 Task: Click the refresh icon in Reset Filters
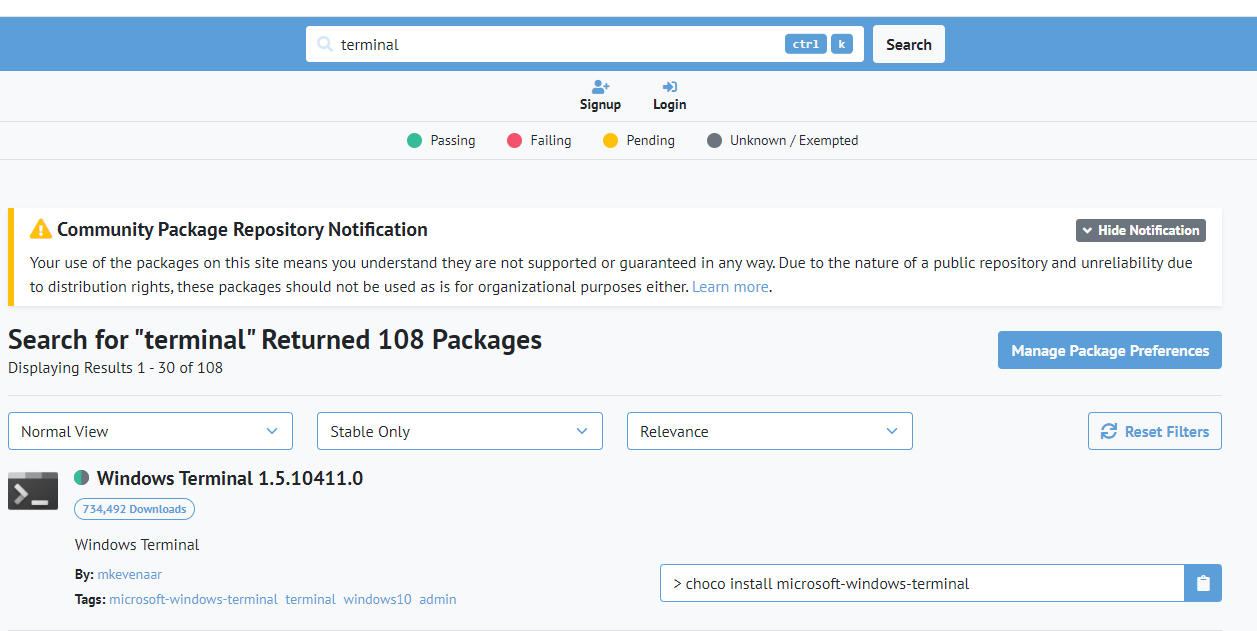point(1108,431)
